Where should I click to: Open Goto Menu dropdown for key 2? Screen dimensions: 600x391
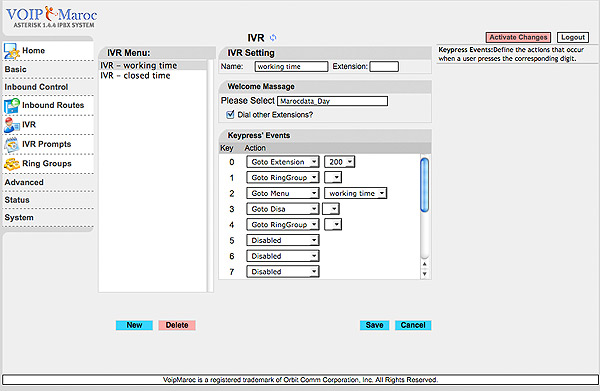coord(282,193)
